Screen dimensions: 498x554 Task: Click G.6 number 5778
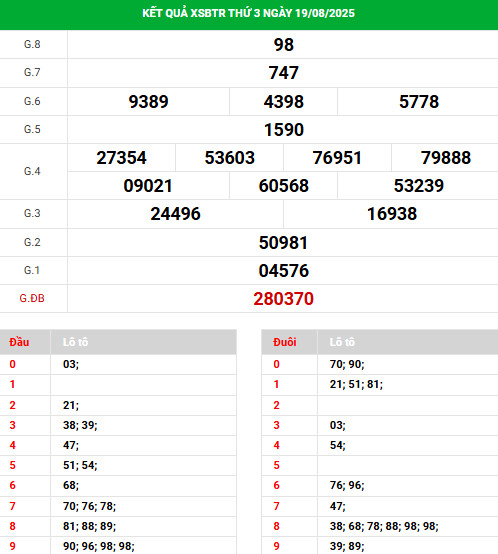click(419, 102)
